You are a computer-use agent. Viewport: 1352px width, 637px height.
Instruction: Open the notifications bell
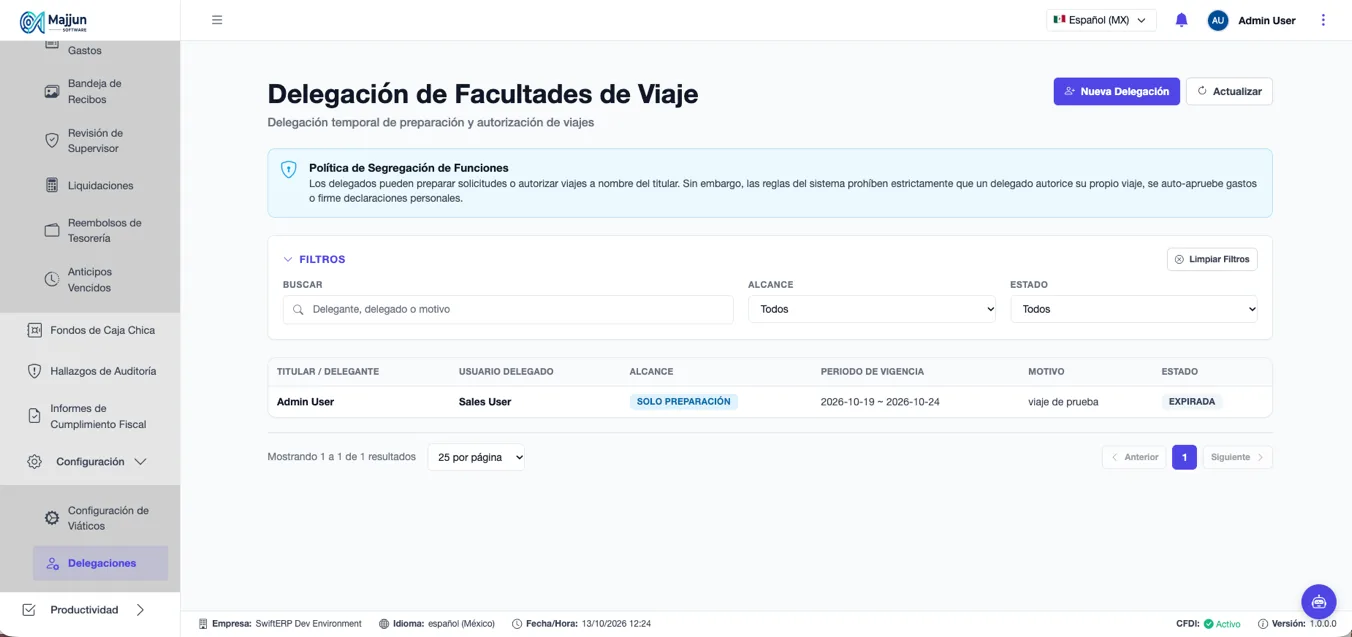coord(1181,20)
